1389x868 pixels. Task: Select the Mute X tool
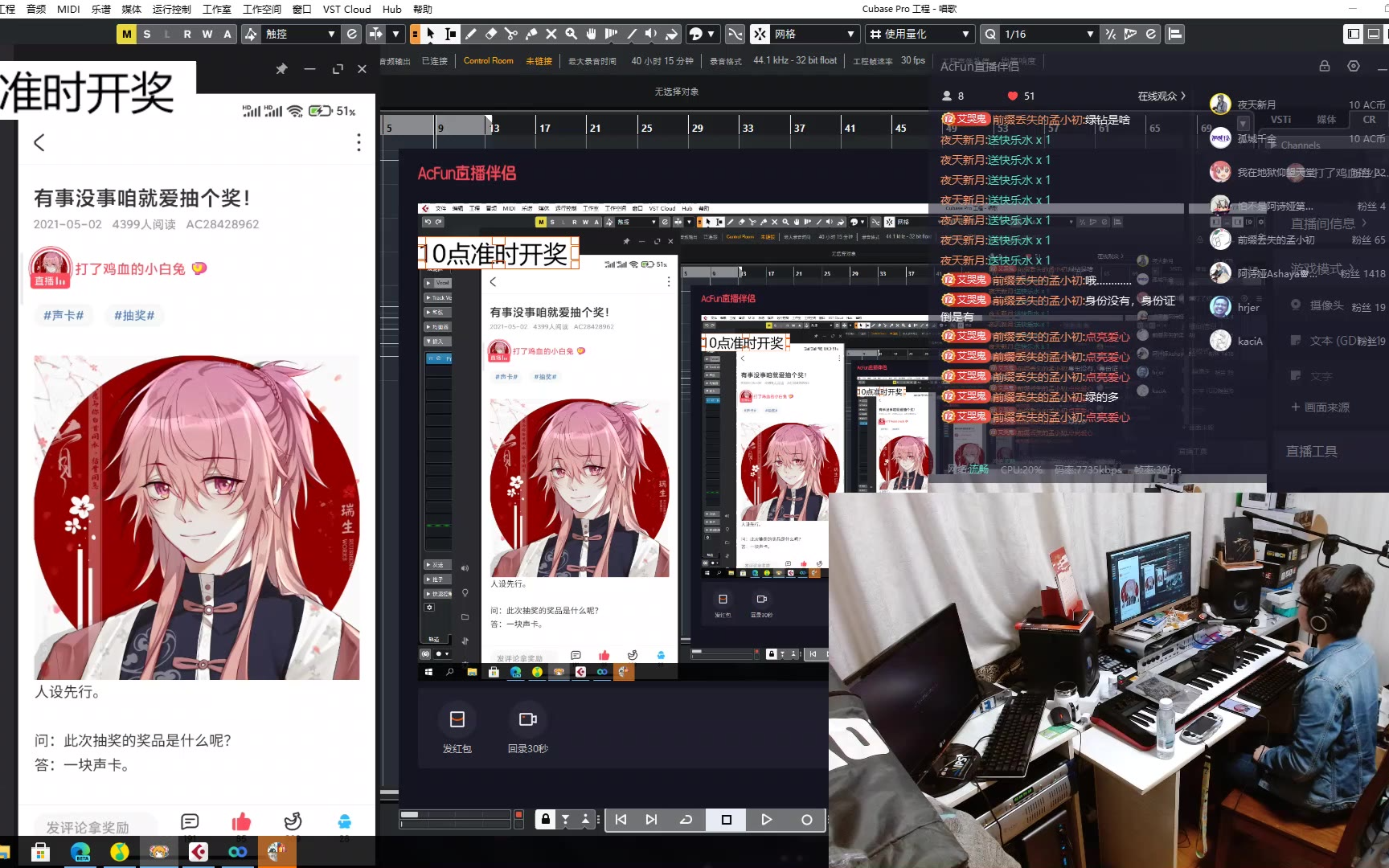point(551,34)
